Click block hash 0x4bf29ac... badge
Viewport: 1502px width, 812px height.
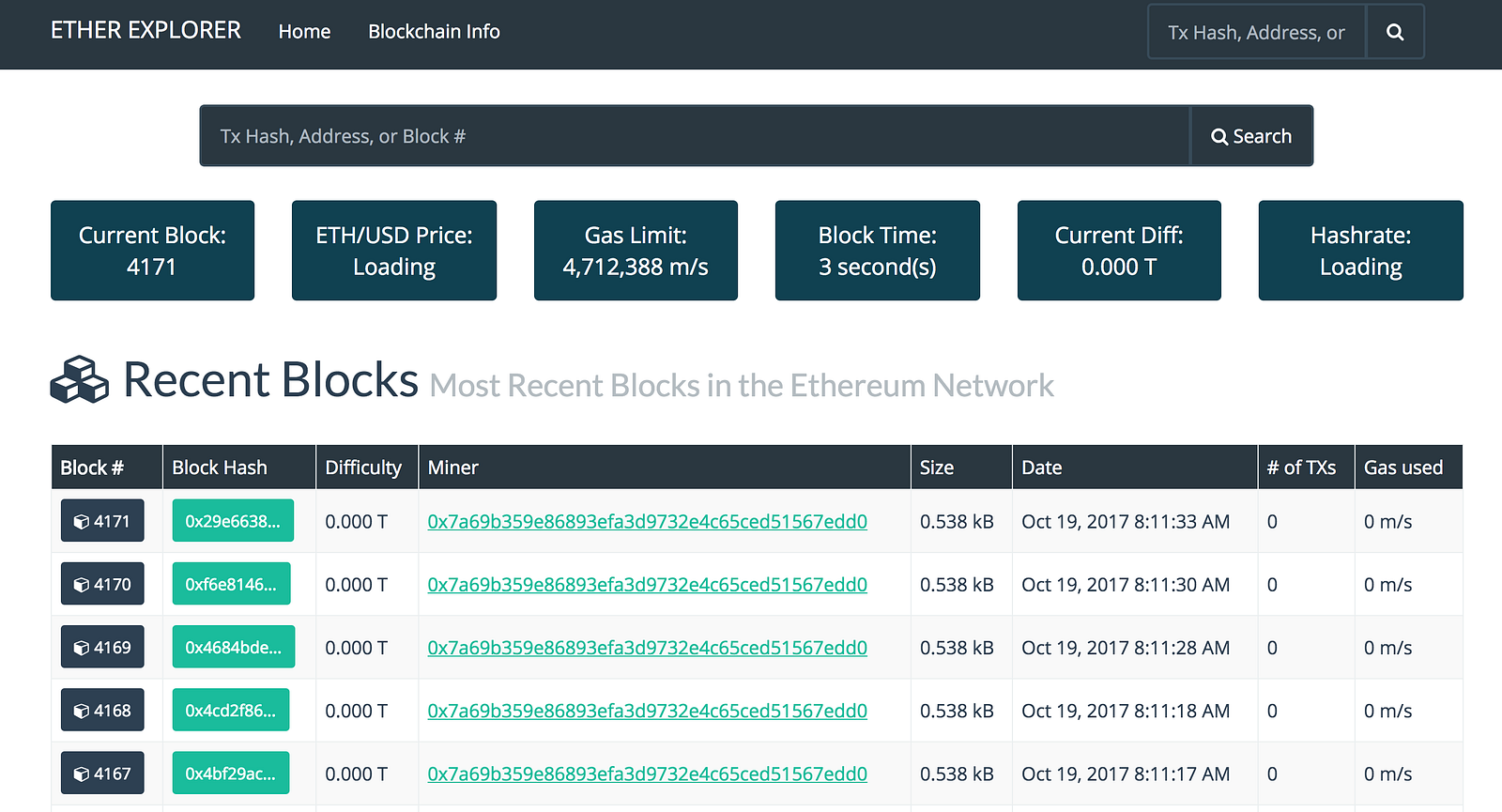tap(231, 774)
